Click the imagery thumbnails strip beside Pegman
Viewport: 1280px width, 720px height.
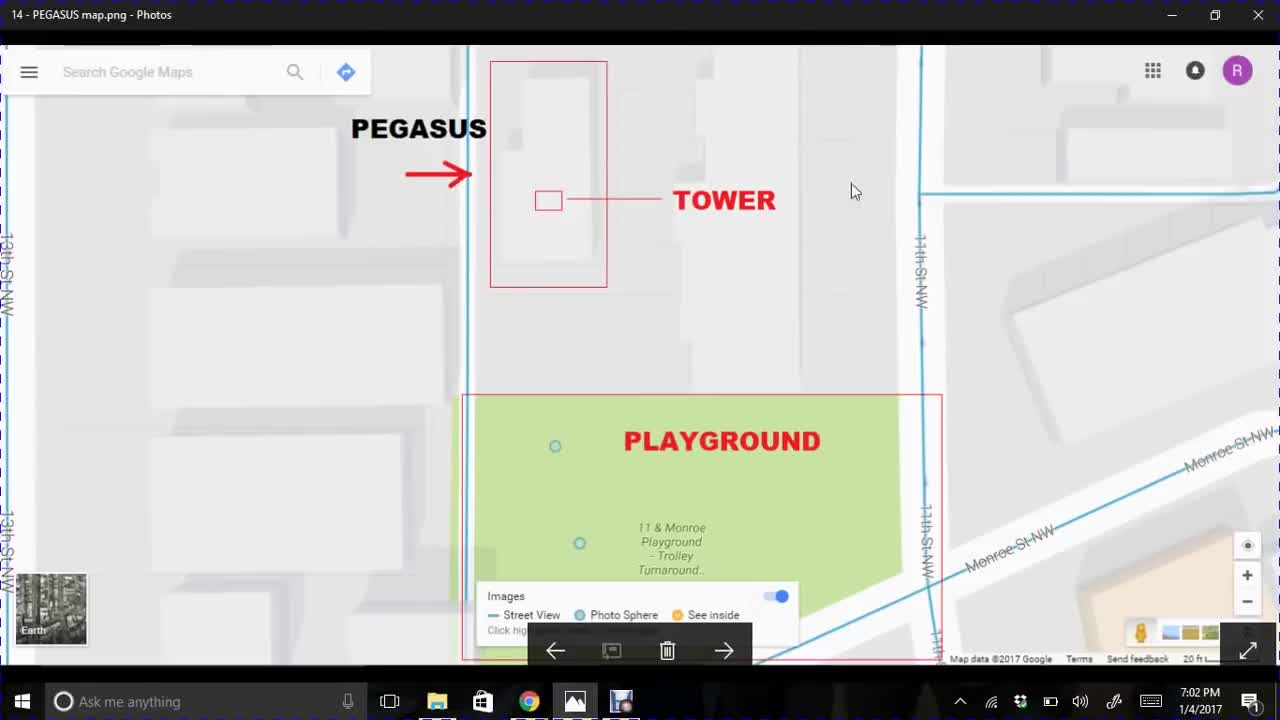[x=1190, y=633]
